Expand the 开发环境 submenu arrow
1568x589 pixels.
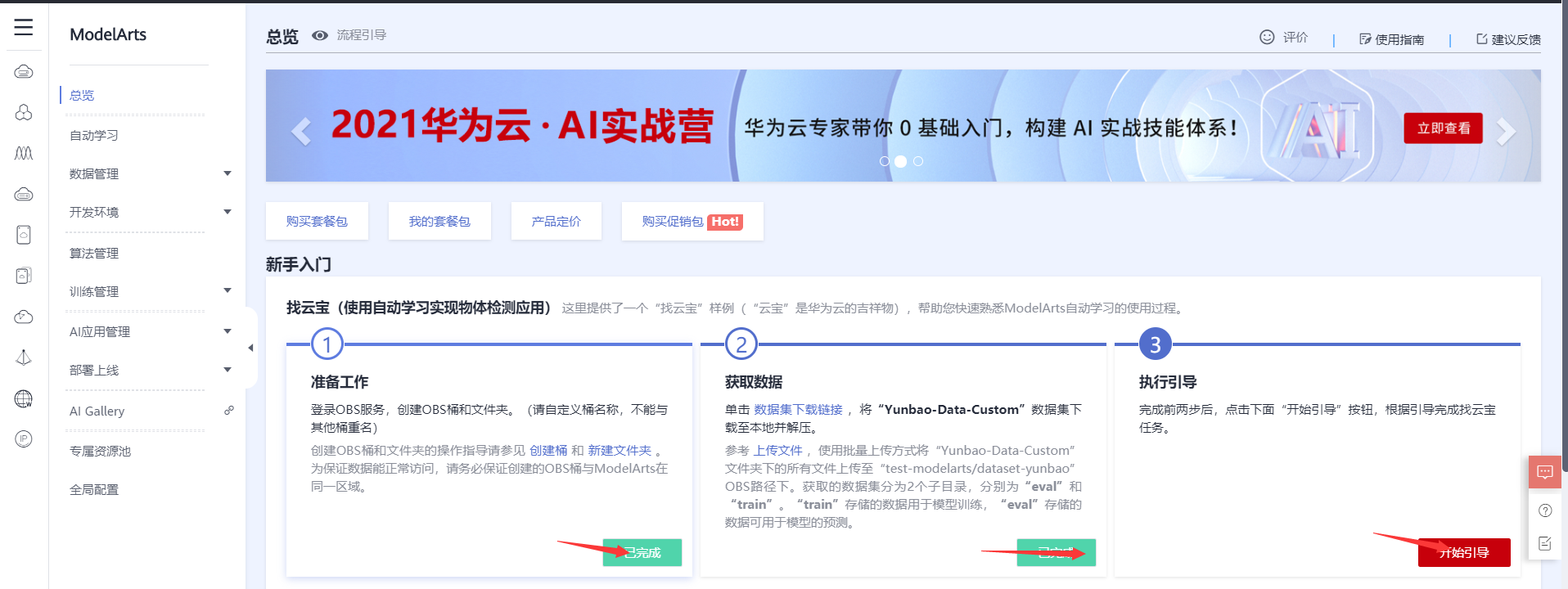point(228,212)
